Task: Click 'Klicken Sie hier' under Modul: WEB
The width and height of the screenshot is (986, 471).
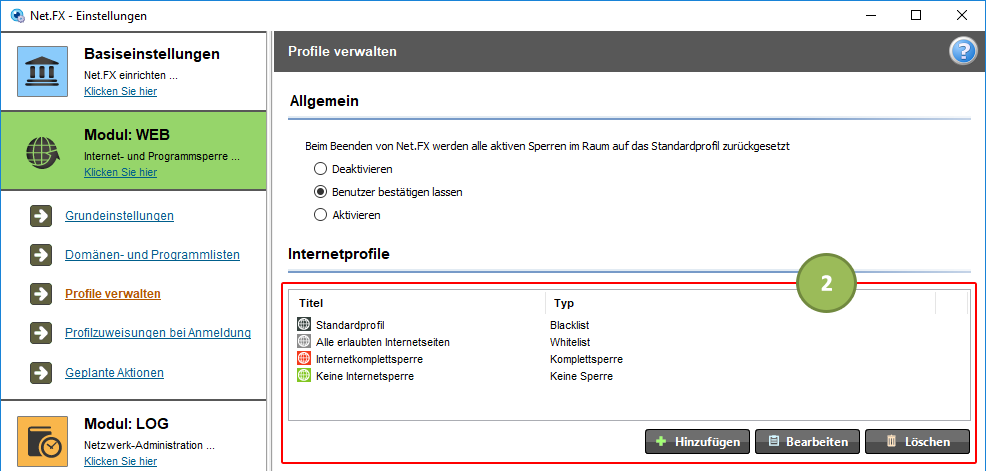Action: [121, 172]
